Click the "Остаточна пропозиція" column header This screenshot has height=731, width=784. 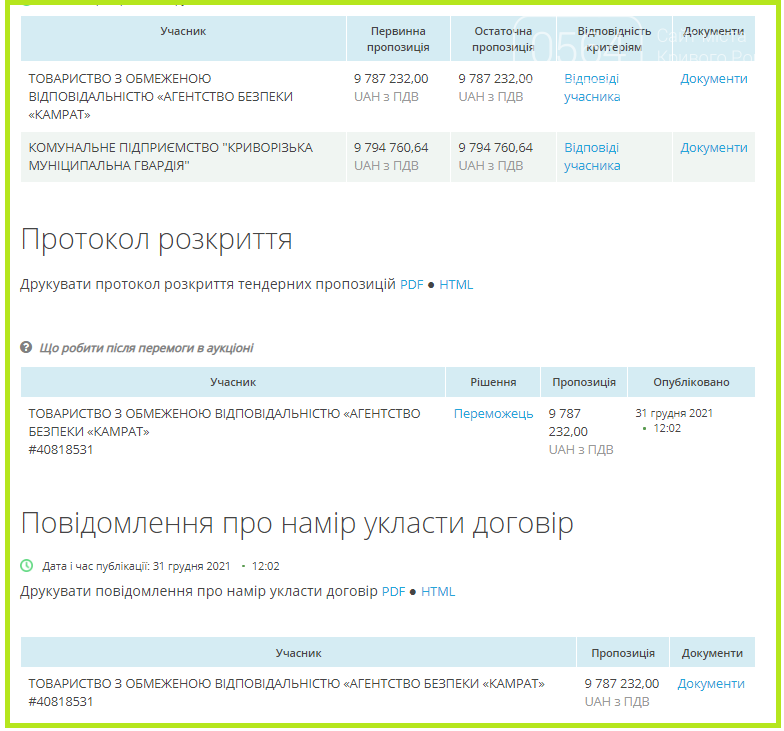502,39
